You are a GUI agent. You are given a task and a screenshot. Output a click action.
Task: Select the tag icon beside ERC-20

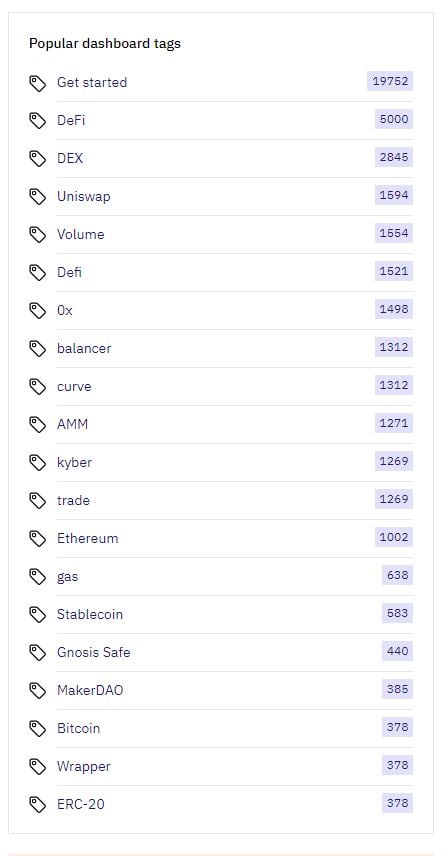37,805
